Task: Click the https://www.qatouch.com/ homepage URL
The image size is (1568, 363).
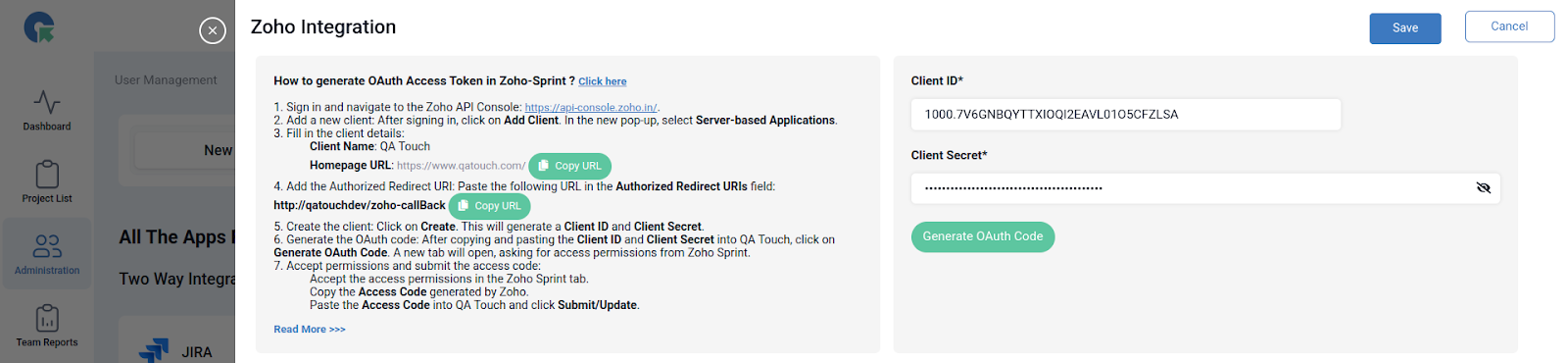Action: (461, 166)
